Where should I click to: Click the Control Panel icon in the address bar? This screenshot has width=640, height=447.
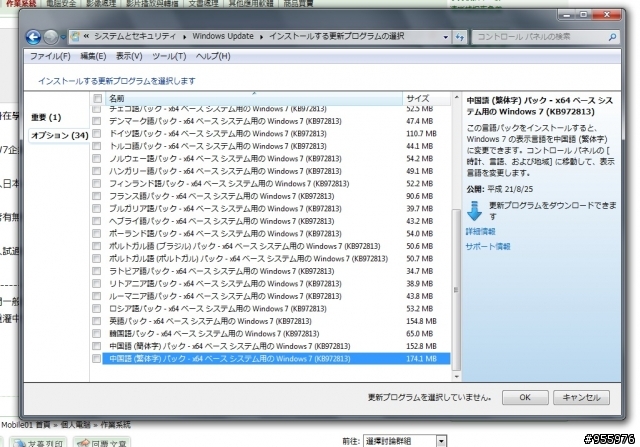coord(75,37)
